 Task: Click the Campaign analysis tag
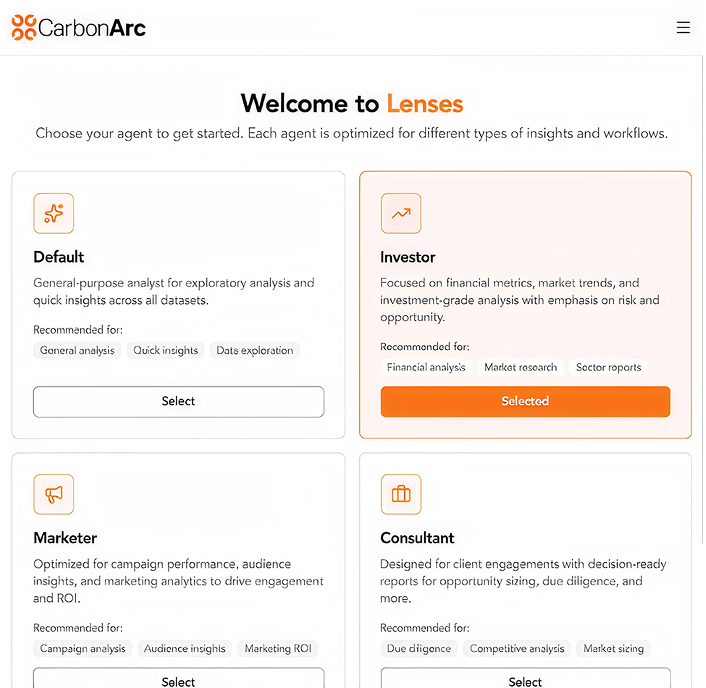(83, 649)
